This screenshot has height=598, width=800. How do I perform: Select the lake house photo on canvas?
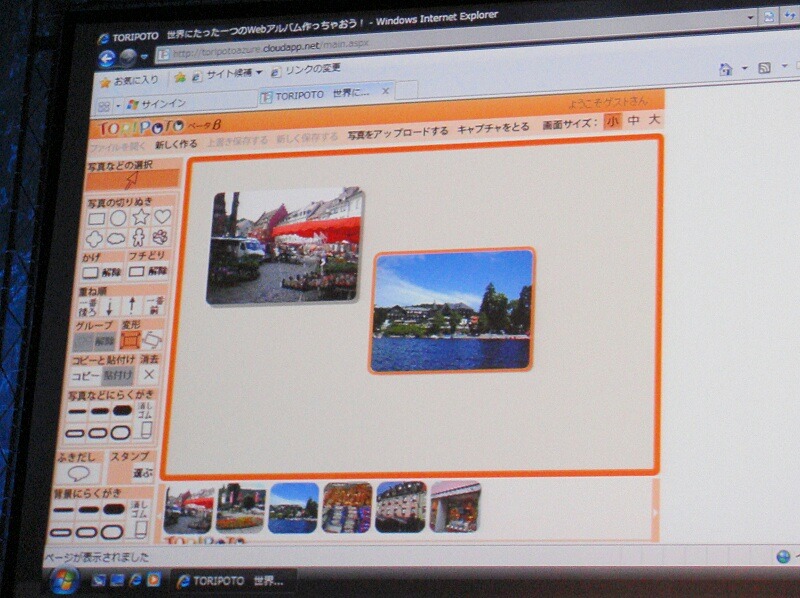[452, 311]
